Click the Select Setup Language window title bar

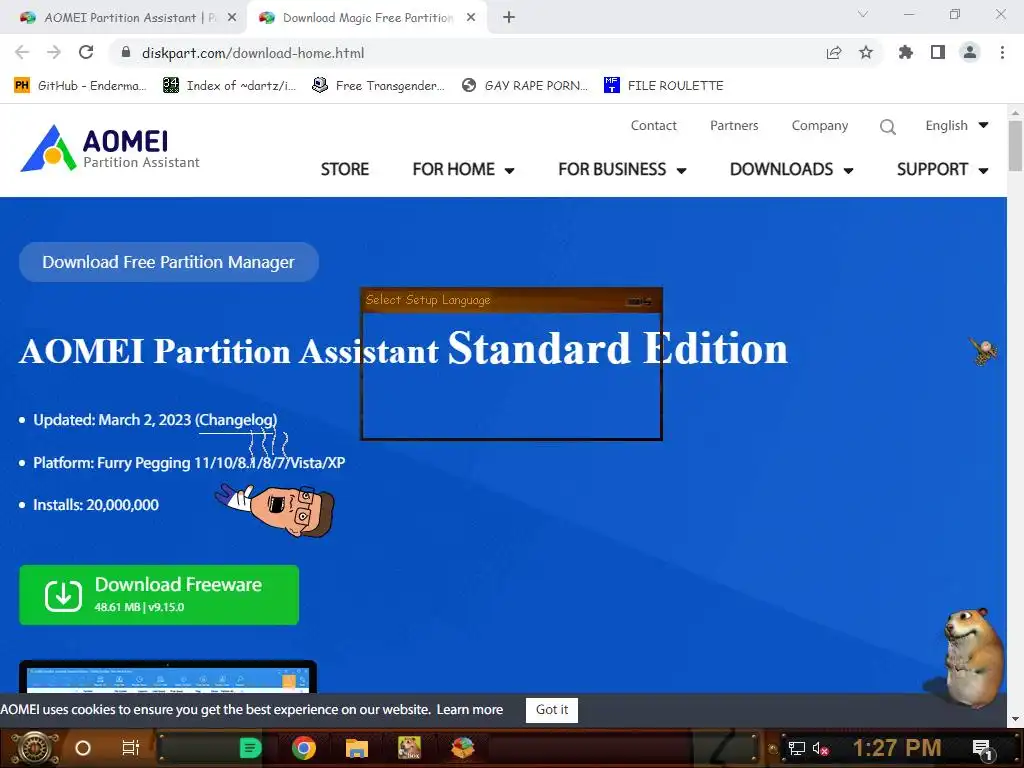pyautogui.click(x=511, y=300)
